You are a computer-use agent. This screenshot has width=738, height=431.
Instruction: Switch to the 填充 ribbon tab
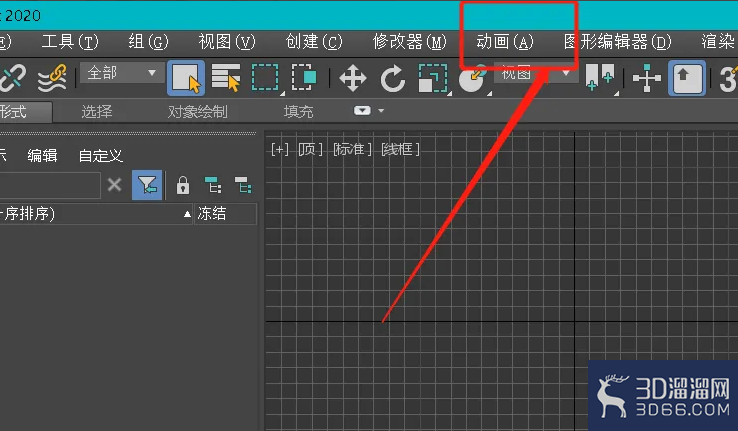[x=298, y=112]
